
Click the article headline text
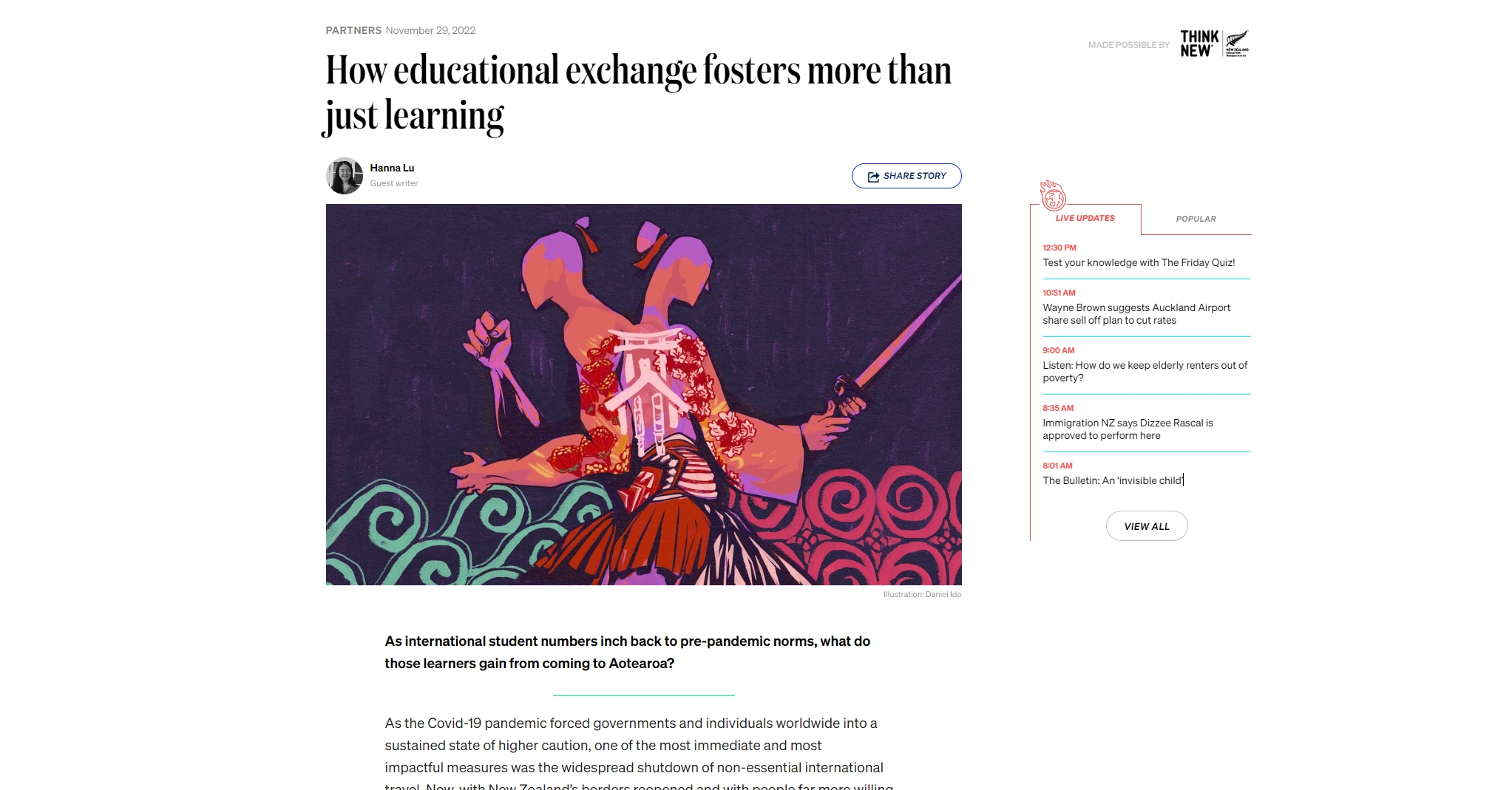coord(638,93)
